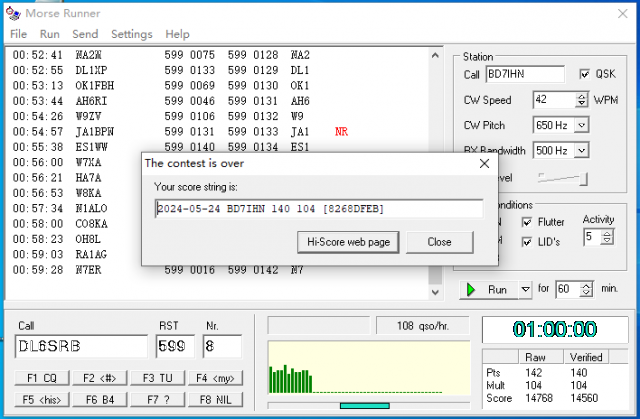
Task: Click the F2 <#> button
Action: (100, 378)
